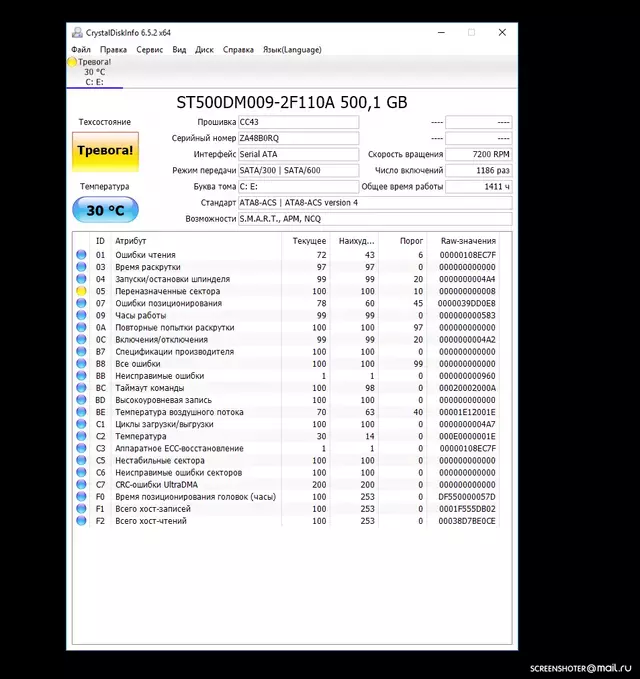
Task: Click the blue status icon for BC Таймаут команды
Action: click(81, 388)
